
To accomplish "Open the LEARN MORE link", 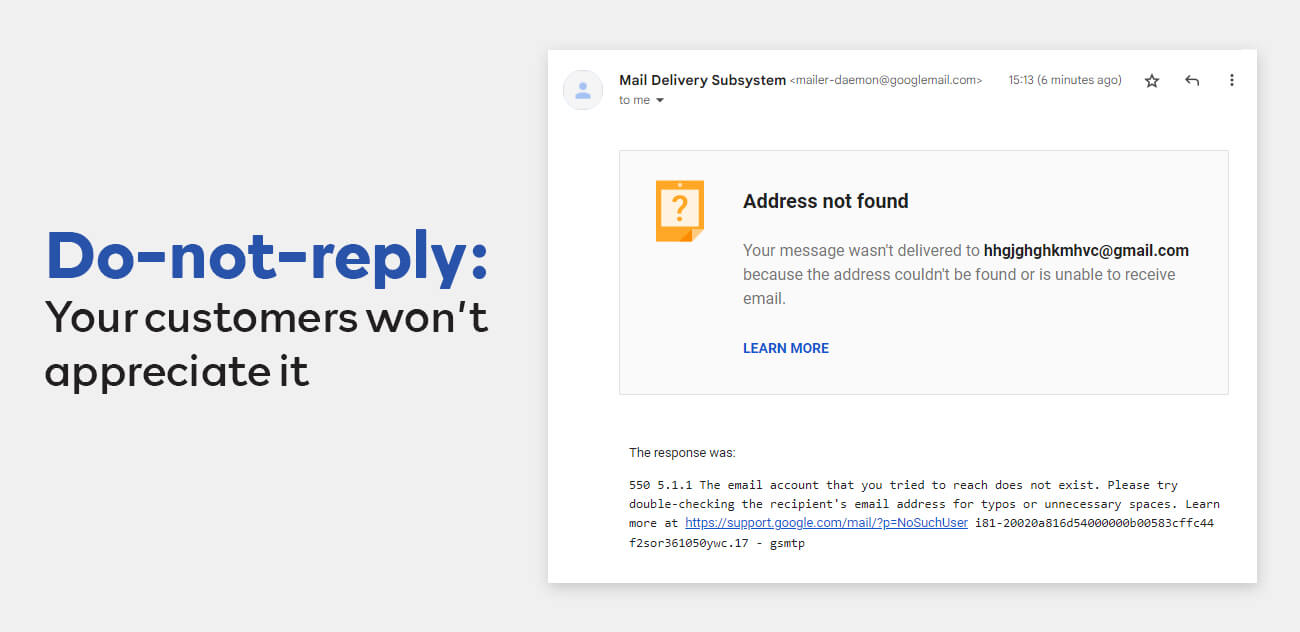I will coord(786,348).
